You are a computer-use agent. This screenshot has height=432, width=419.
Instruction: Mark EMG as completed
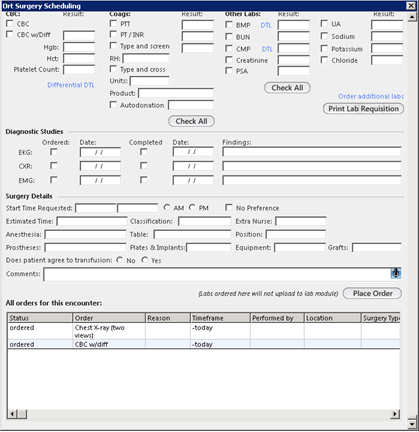coord(144,180)
